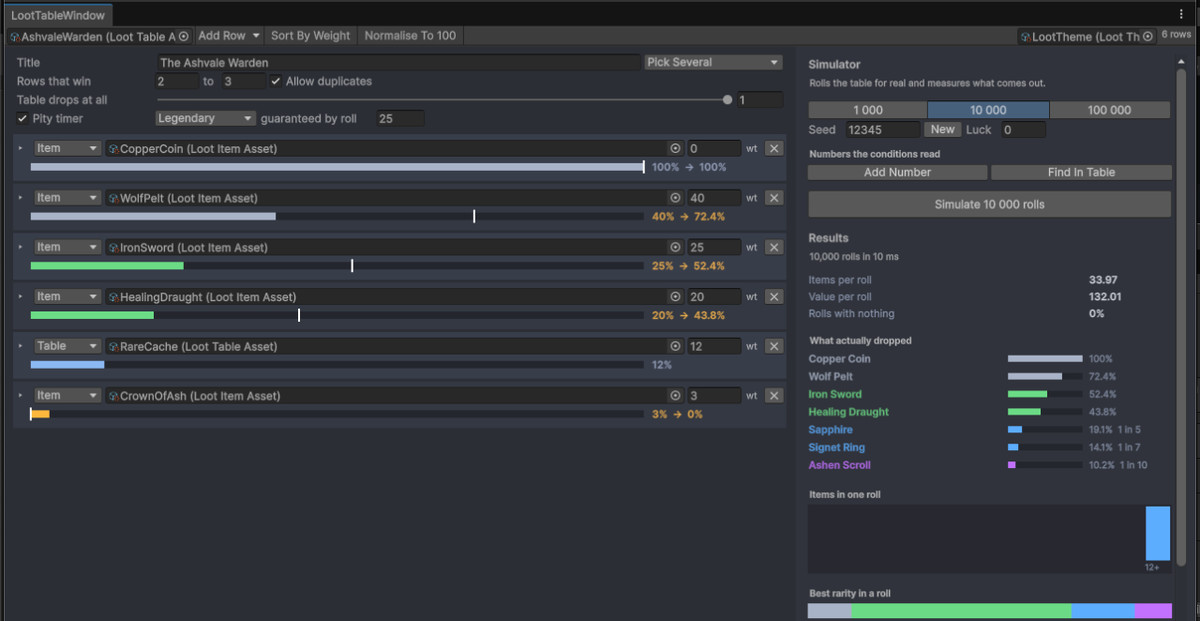Open the Item type dropdown for IronSword
Viewport: 1200px width, 621px height.
[x=67, y=247]
